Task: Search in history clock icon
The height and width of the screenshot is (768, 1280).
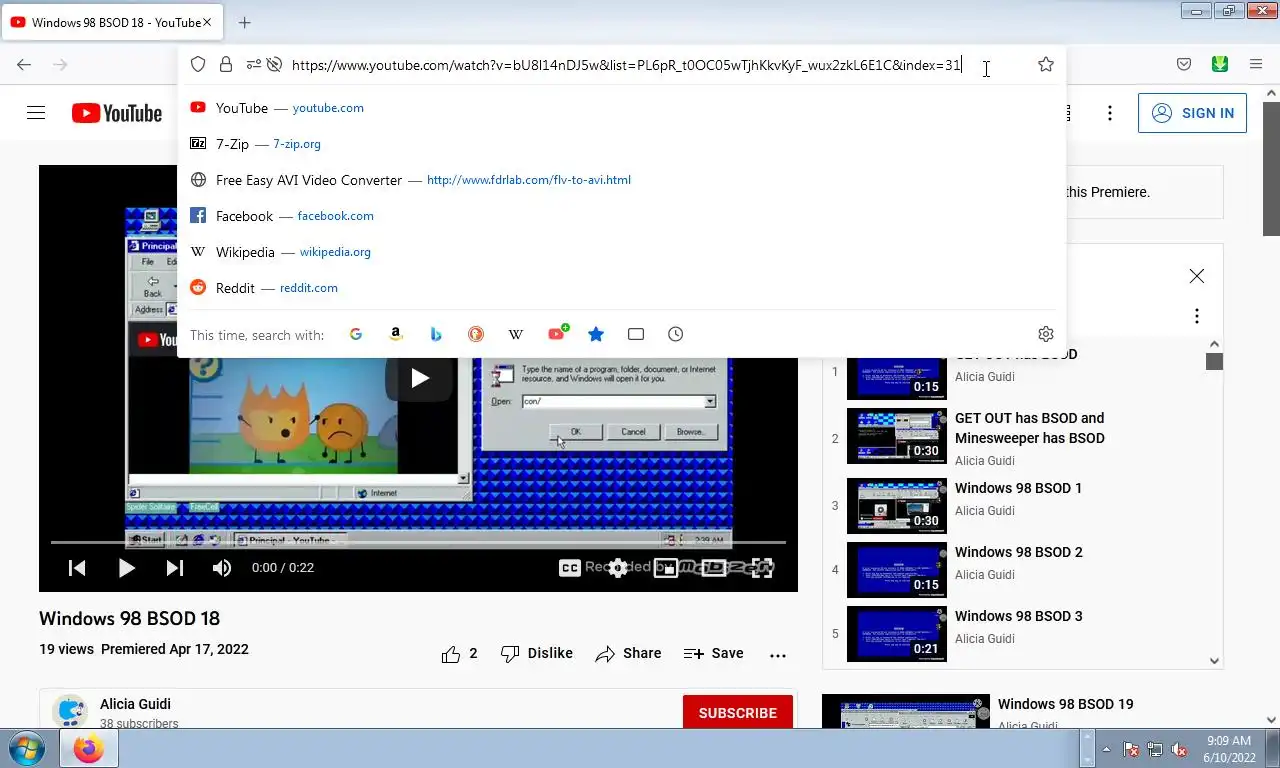Action: [x=676, y=334]
